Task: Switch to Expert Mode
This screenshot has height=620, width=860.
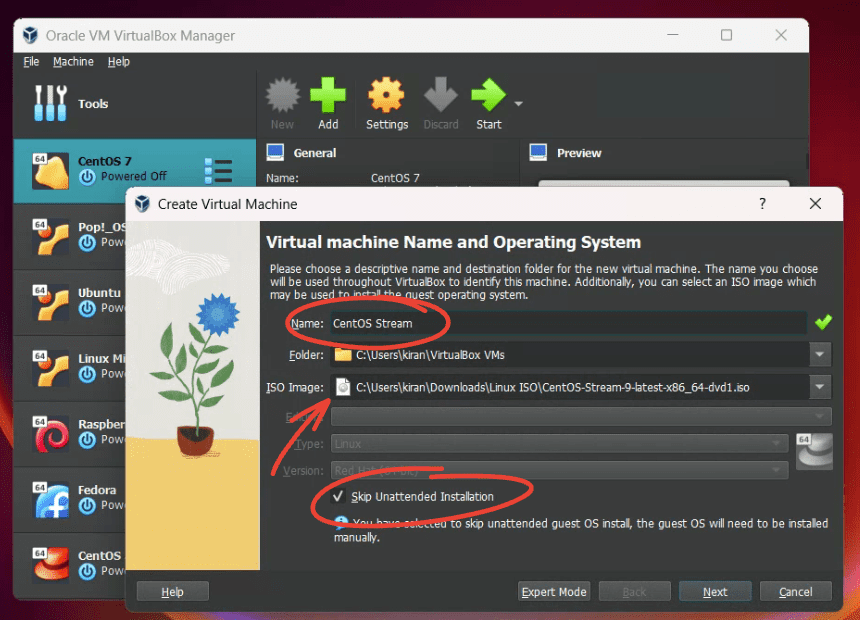Action: click(553, 591)
